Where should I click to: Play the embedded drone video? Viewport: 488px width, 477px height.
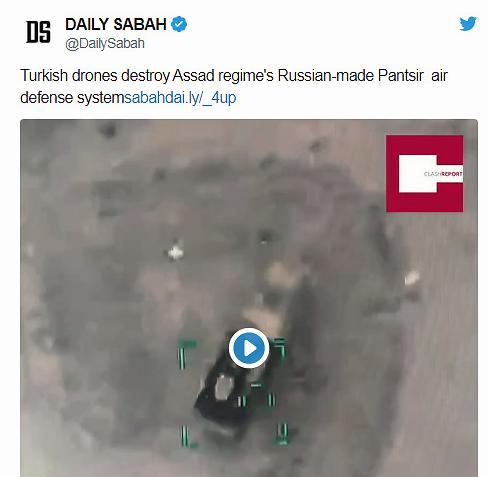(249, 348)
